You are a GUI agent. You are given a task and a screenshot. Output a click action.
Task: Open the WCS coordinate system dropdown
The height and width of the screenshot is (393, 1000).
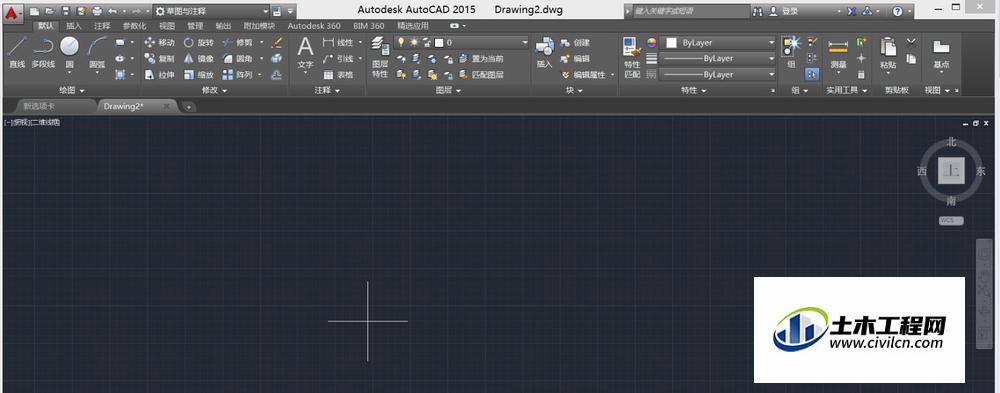tap(951, 221)
